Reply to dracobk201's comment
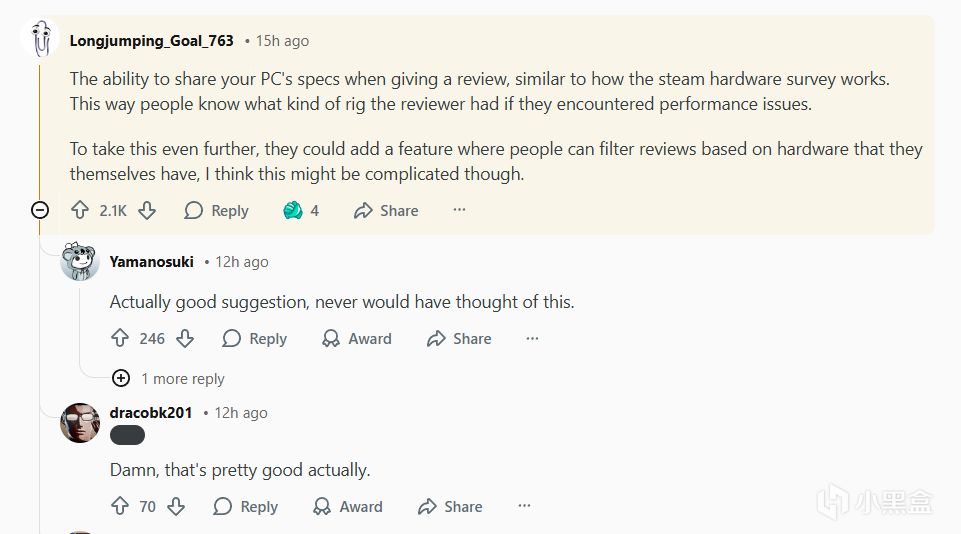Screen dimensions: 961x534 click(245, 507)
